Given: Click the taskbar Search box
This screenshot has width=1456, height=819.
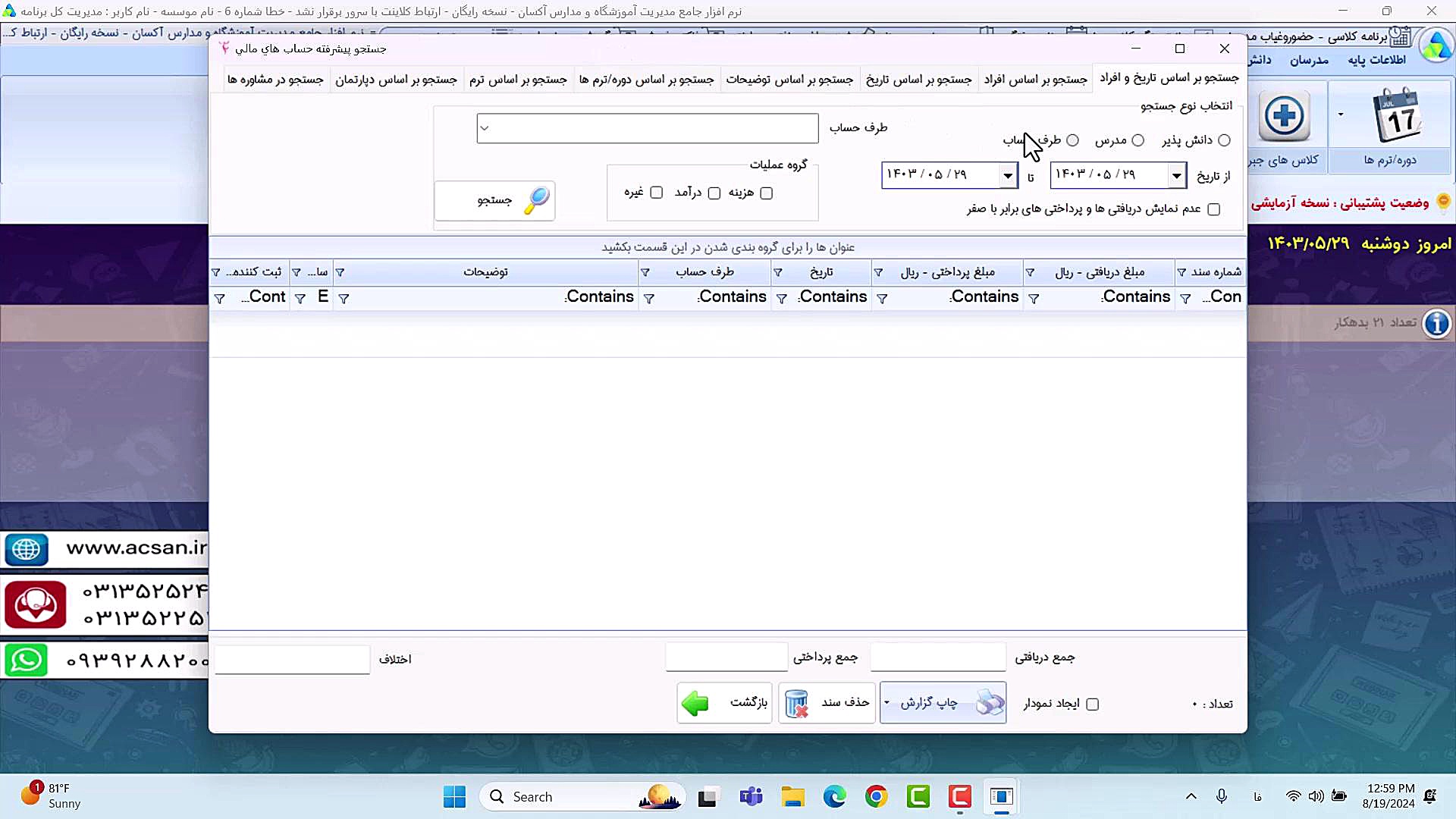Looking at the screenshot, I should 582,797.
